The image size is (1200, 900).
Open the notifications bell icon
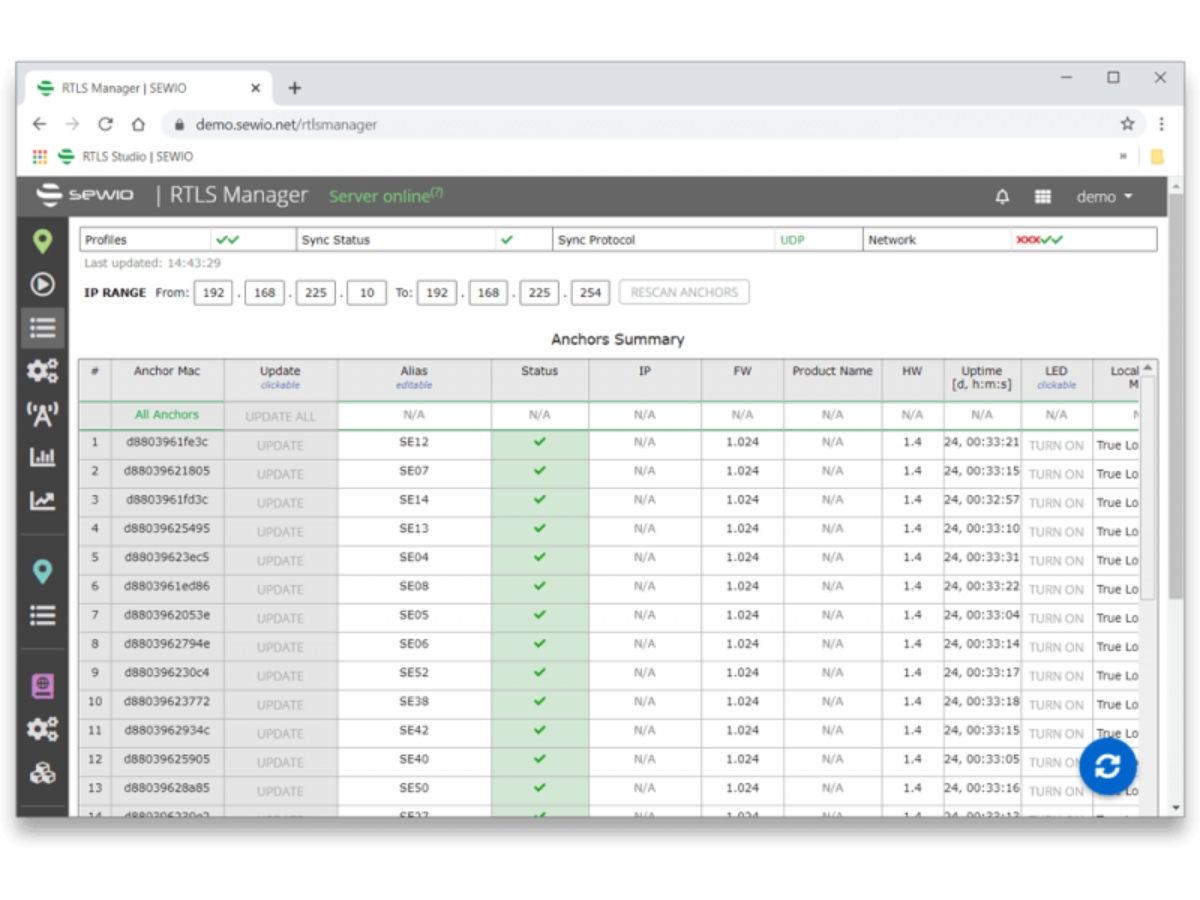click(x=1002, y=197)
